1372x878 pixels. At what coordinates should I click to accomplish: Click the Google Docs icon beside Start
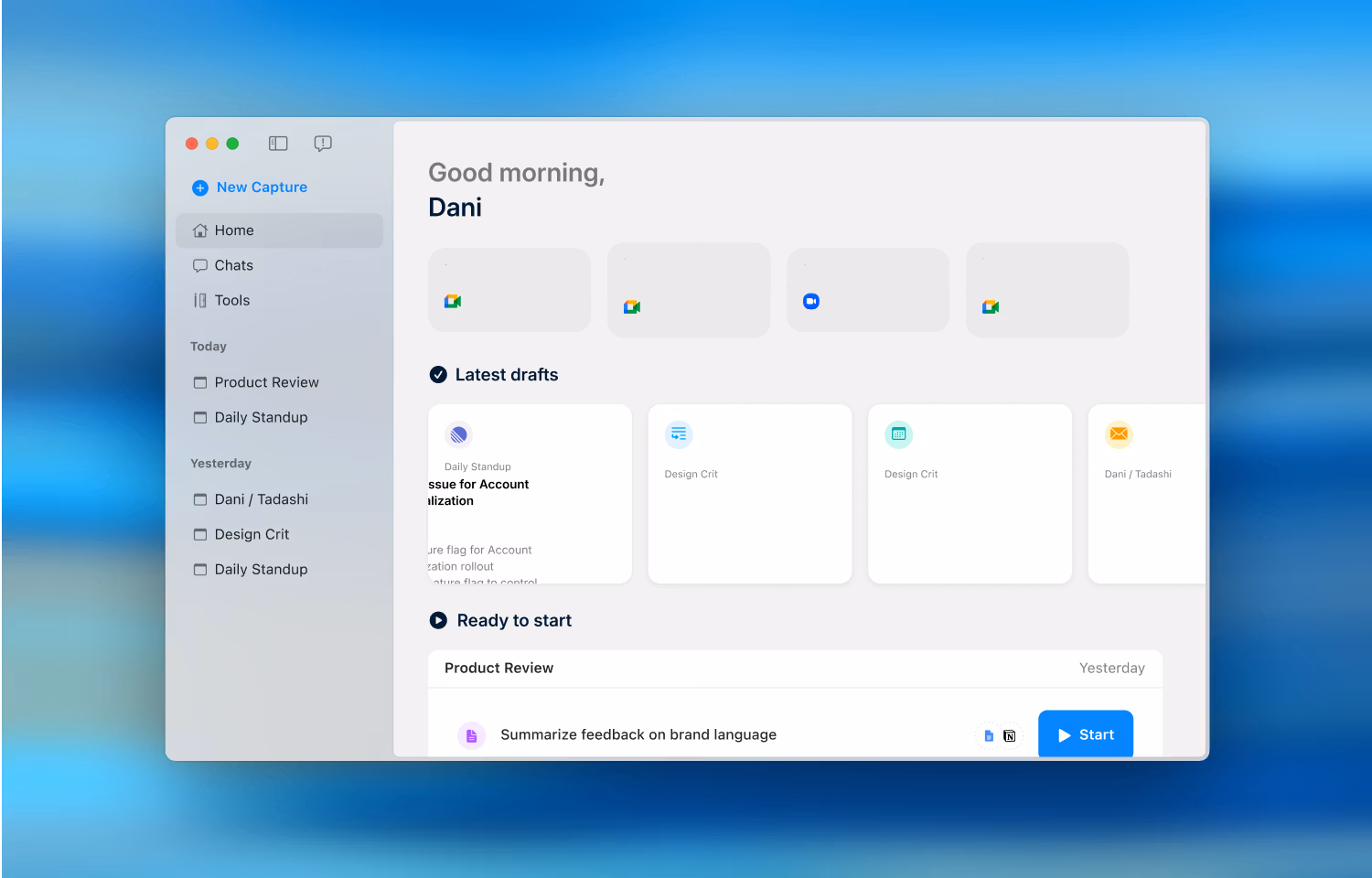pos(989,735)
